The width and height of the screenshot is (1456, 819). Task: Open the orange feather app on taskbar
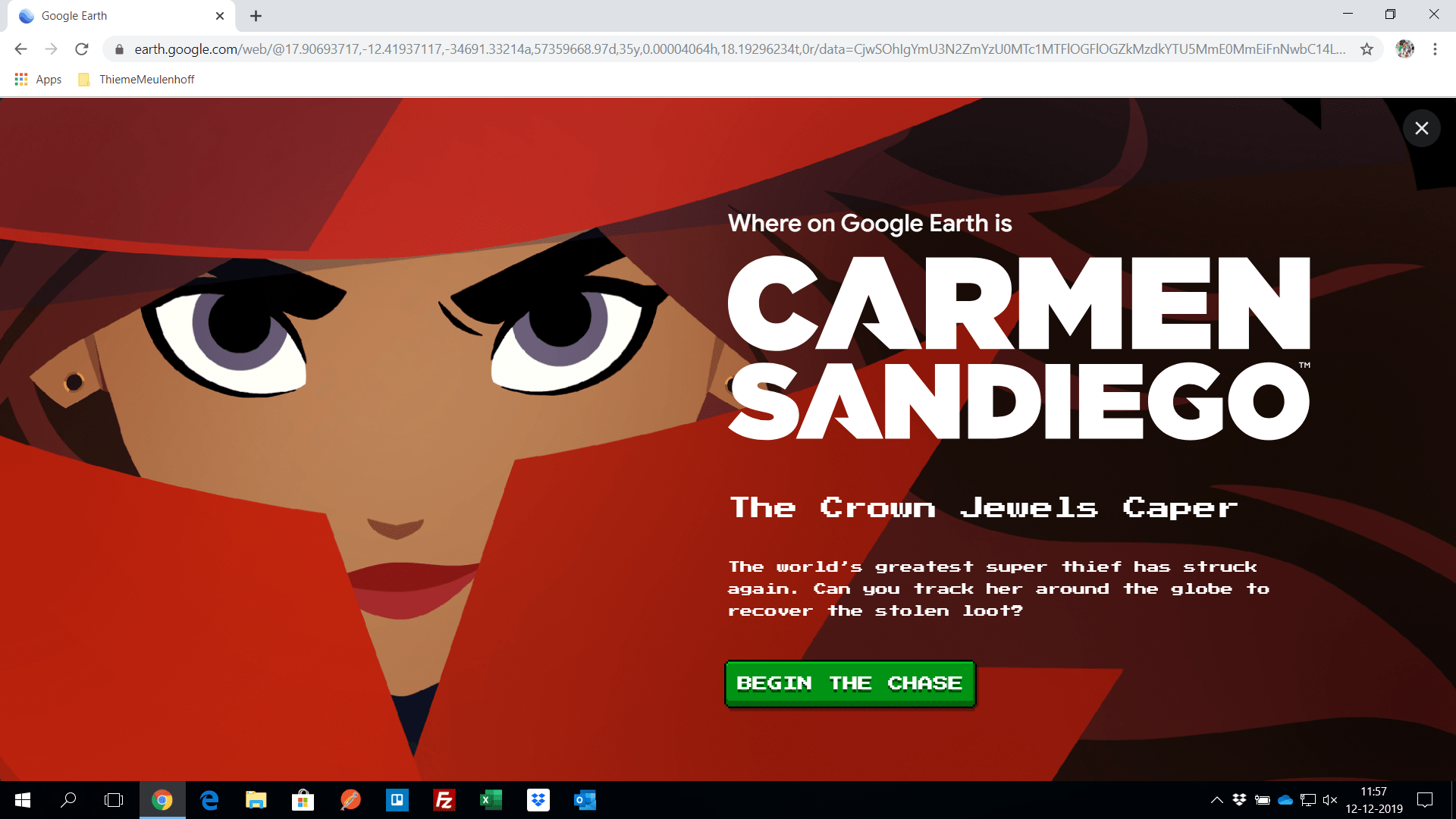click(350, 800)
